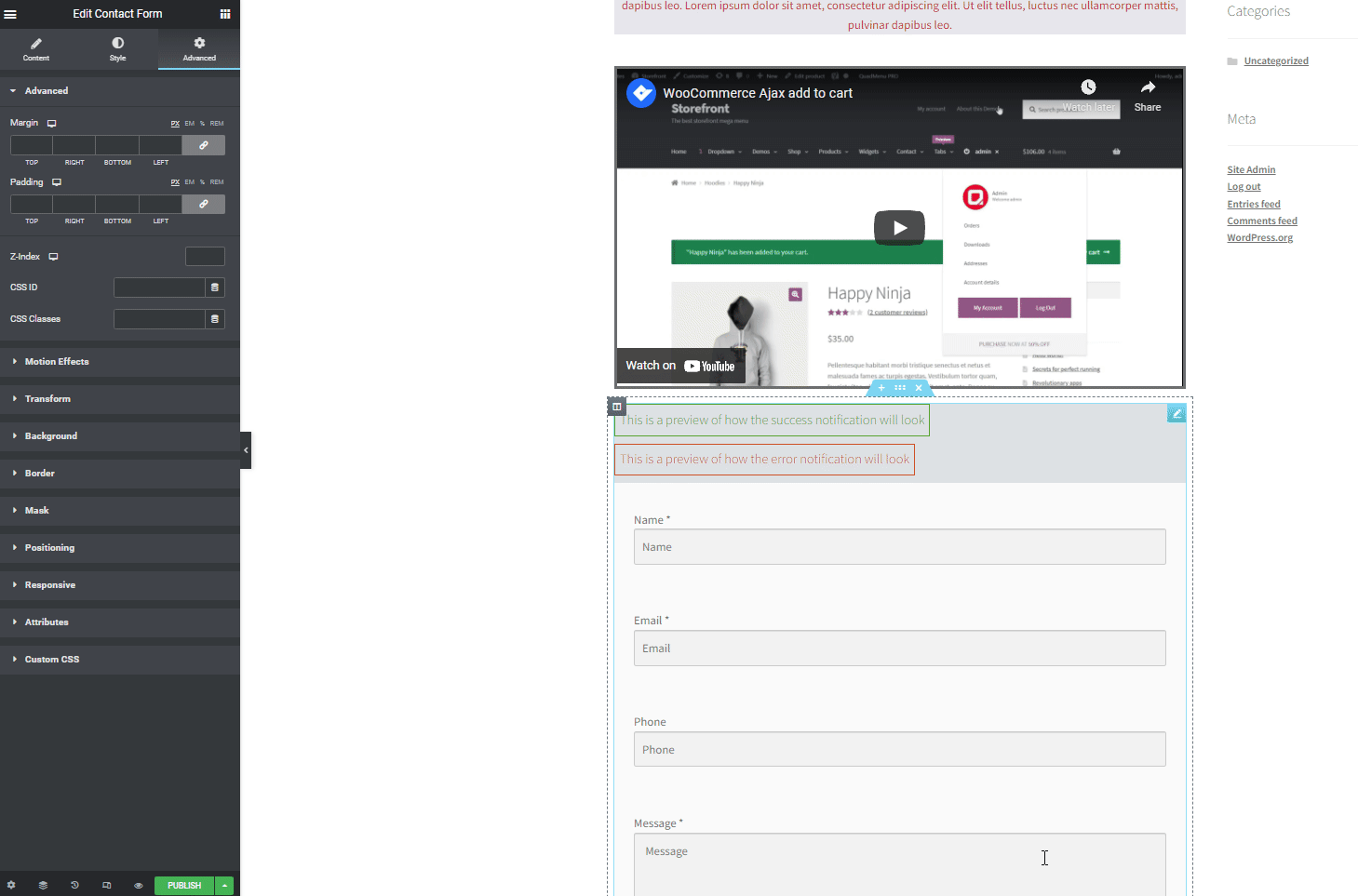
Task: Expand the Motion Effects section
Action: coord(120,362)
